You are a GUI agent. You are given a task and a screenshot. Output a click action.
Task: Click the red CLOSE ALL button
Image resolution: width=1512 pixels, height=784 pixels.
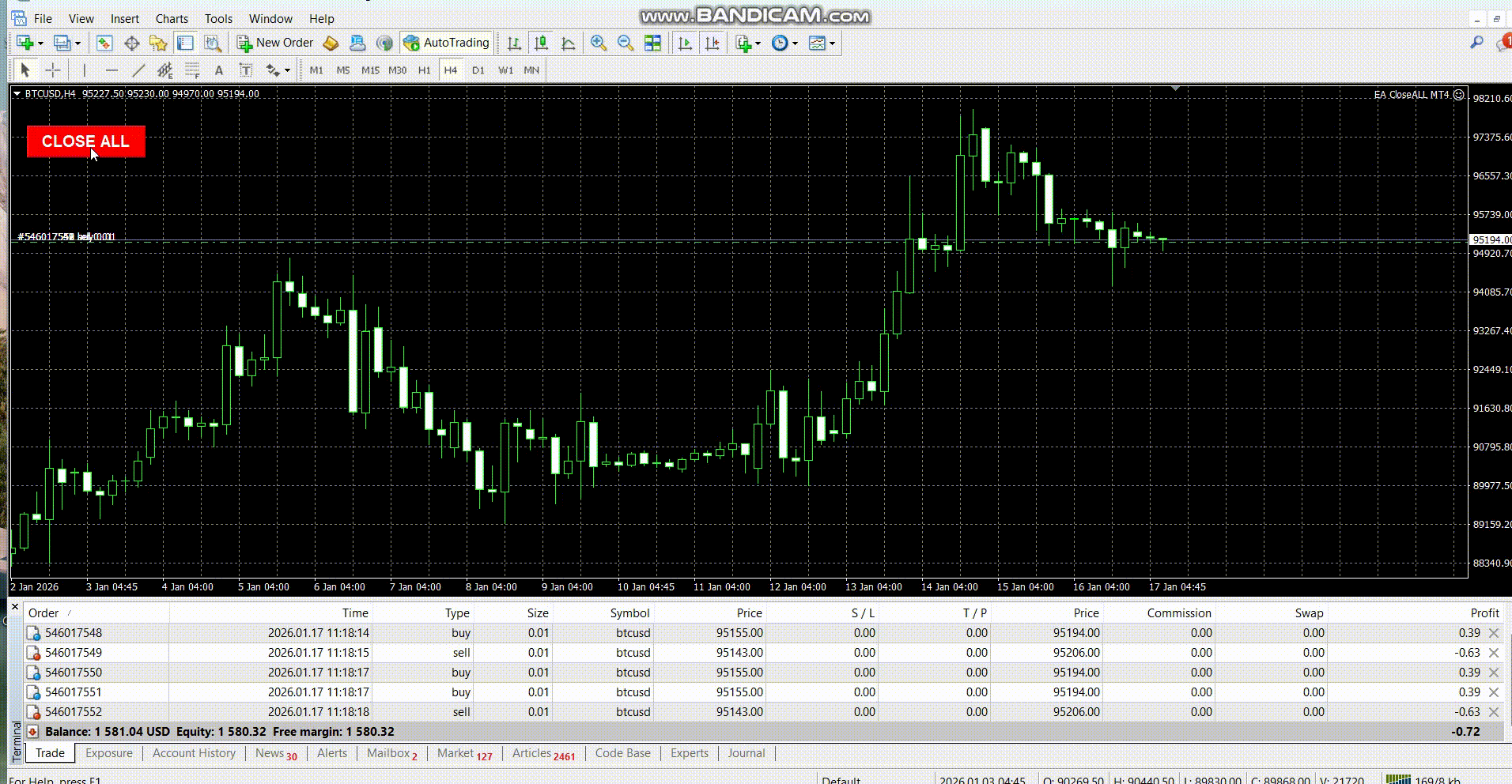[x=85, y=141]
